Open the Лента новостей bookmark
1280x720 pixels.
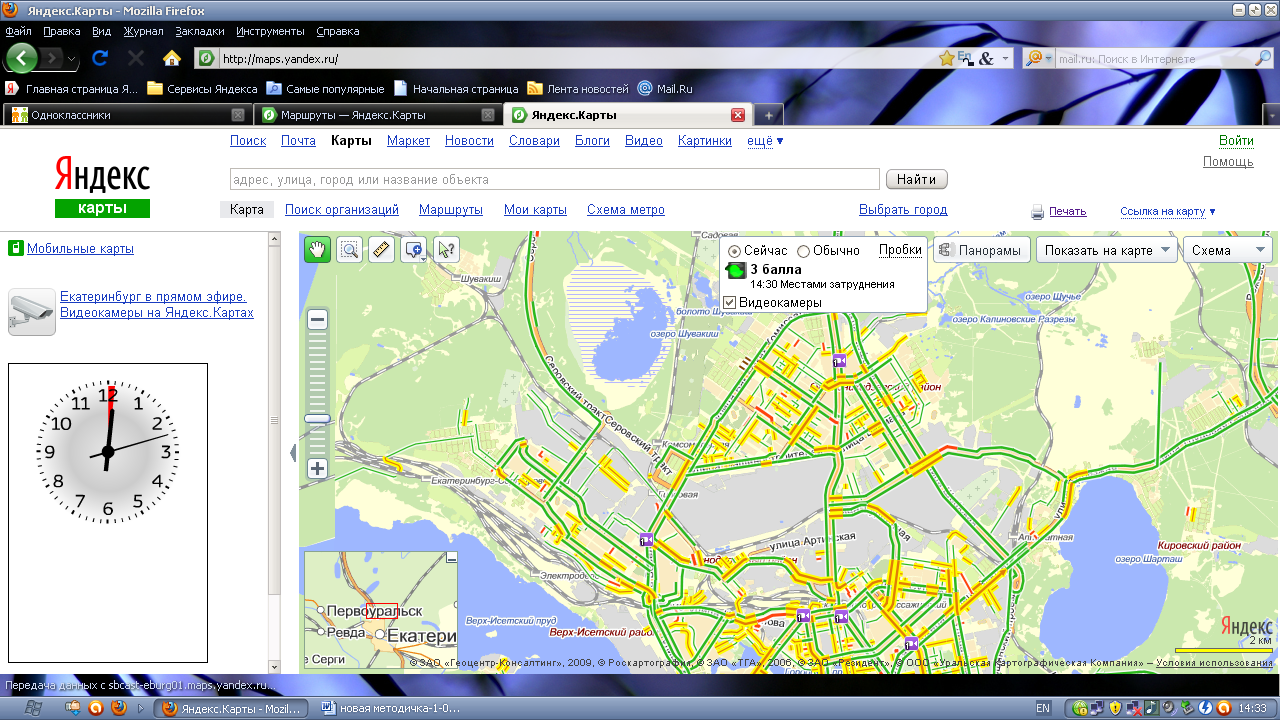(578, 89)
